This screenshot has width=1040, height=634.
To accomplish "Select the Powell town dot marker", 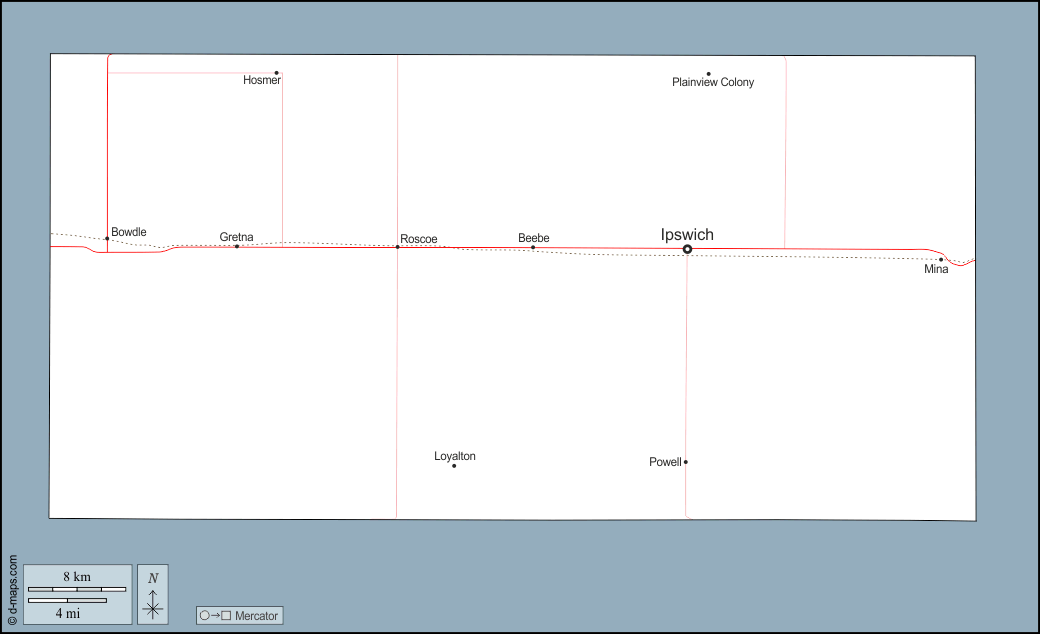I will (686, 462).
